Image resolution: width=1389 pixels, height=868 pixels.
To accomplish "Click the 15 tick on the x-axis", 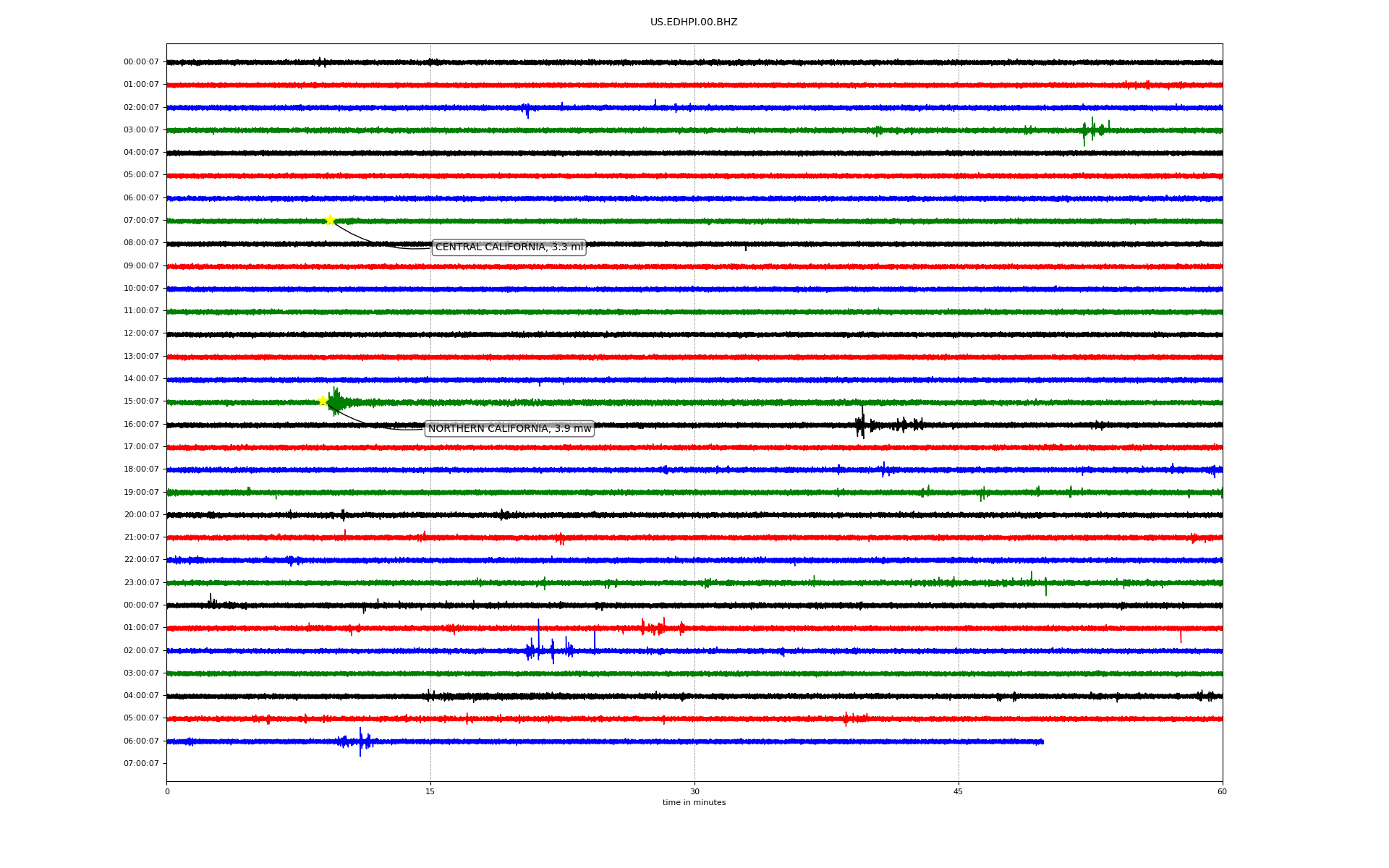I will pos(430,791).
